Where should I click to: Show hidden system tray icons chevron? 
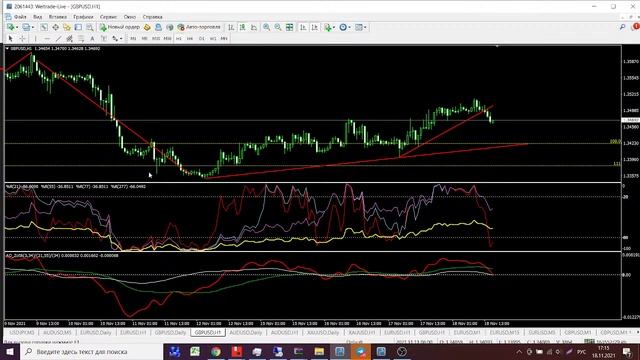(x=519, y=352)
